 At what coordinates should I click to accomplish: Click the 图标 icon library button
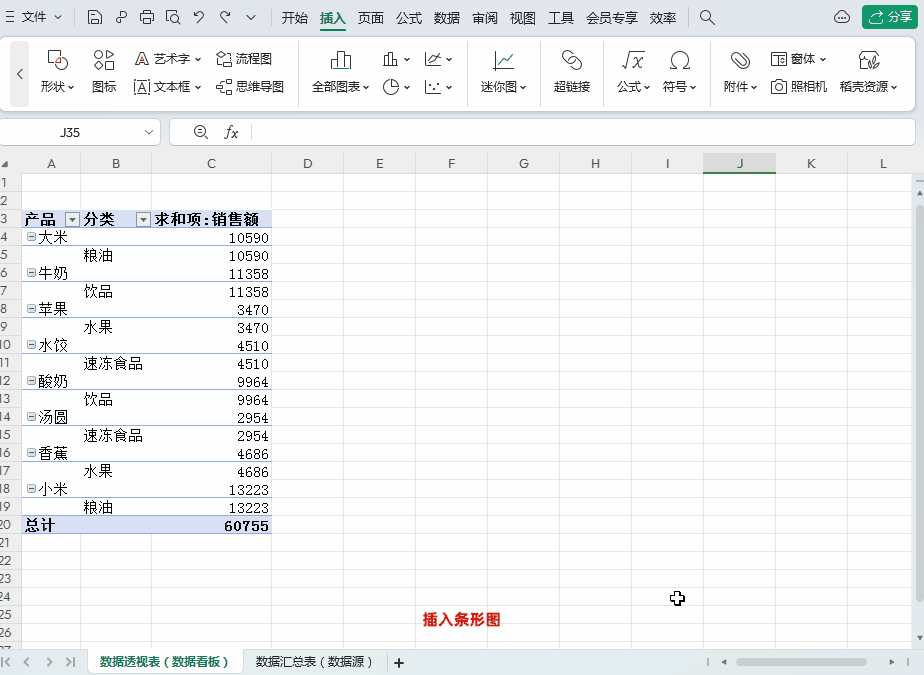104,72
